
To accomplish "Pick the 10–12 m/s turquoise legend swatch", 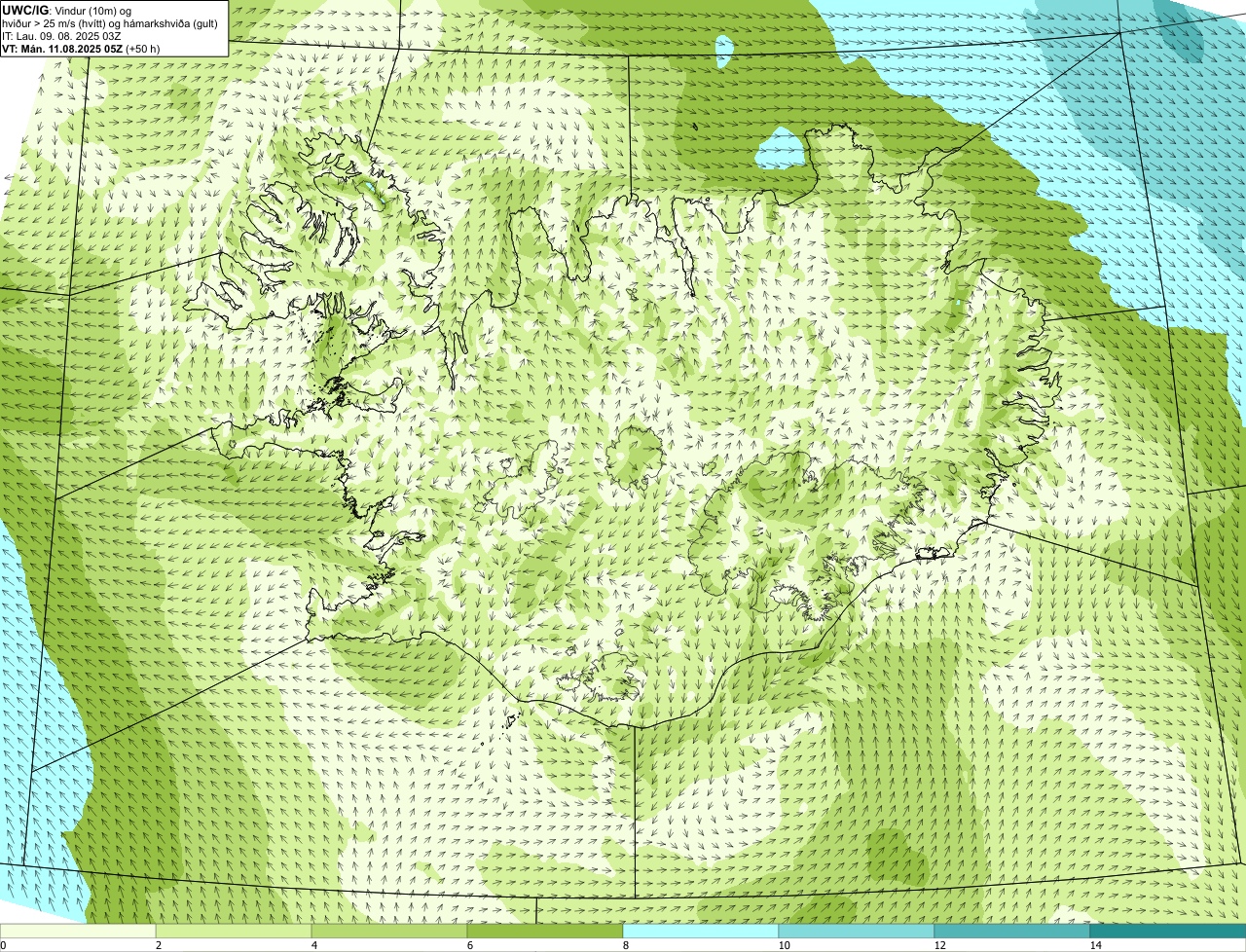I will point(857,931).
